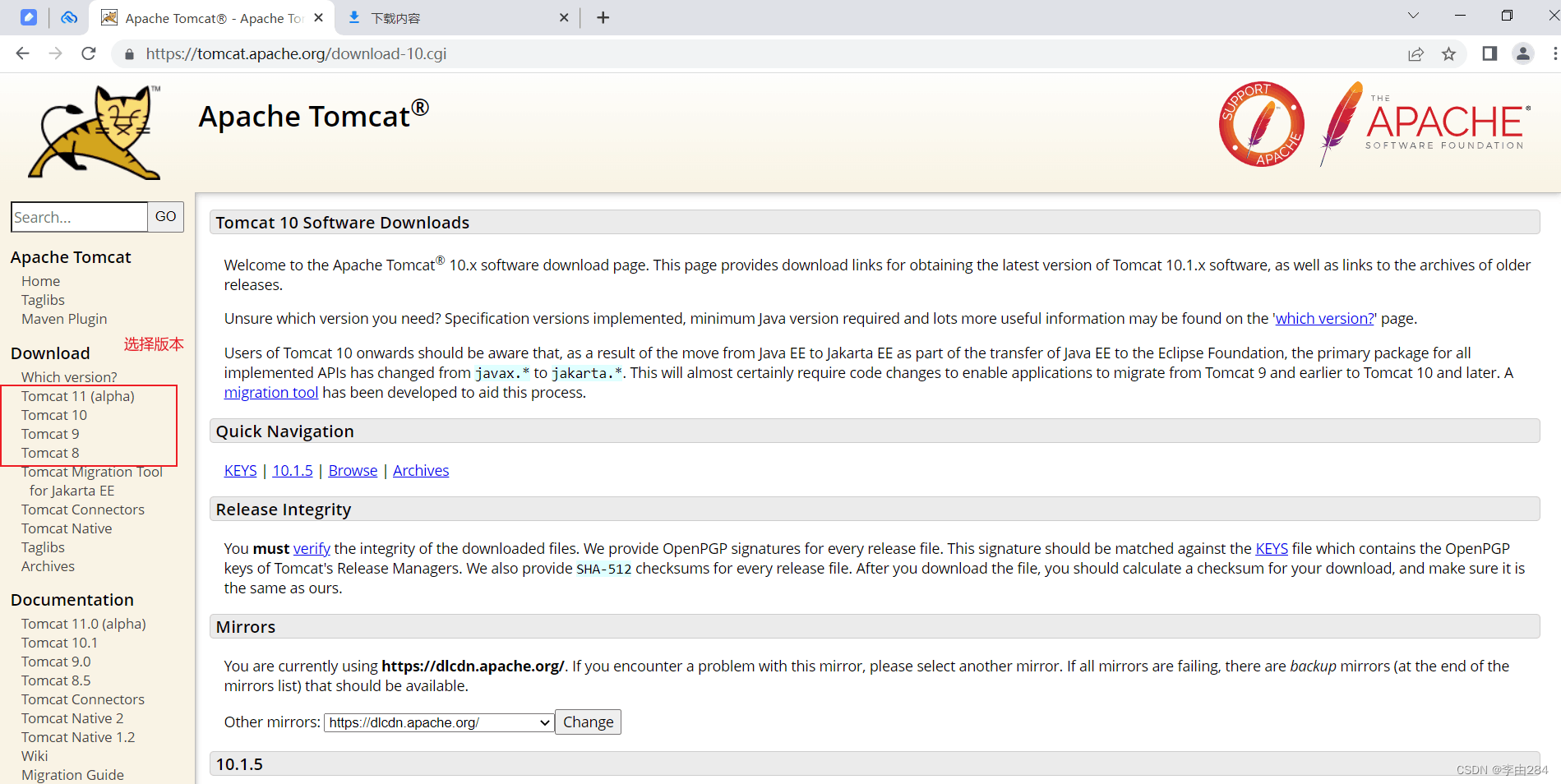This screenshot has width=1561, height=784.
Task: Open the Wiki sidebar link
Action: [x=35, y=756]
